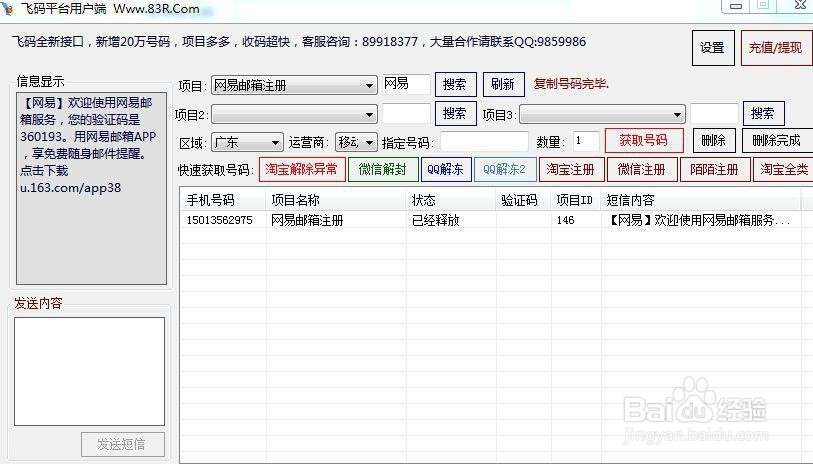Click the QQ解冻 quick button
The height and width of the screenshot is (464, 813).
[x=446, y=170]
